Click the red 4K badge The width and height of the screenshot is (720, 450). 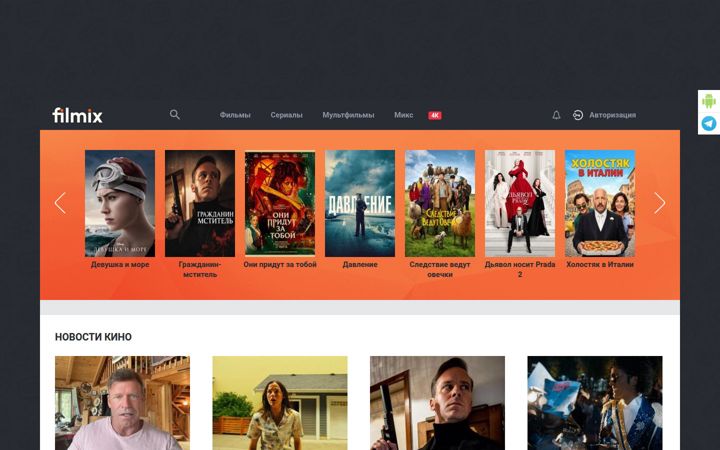[435, 115]
